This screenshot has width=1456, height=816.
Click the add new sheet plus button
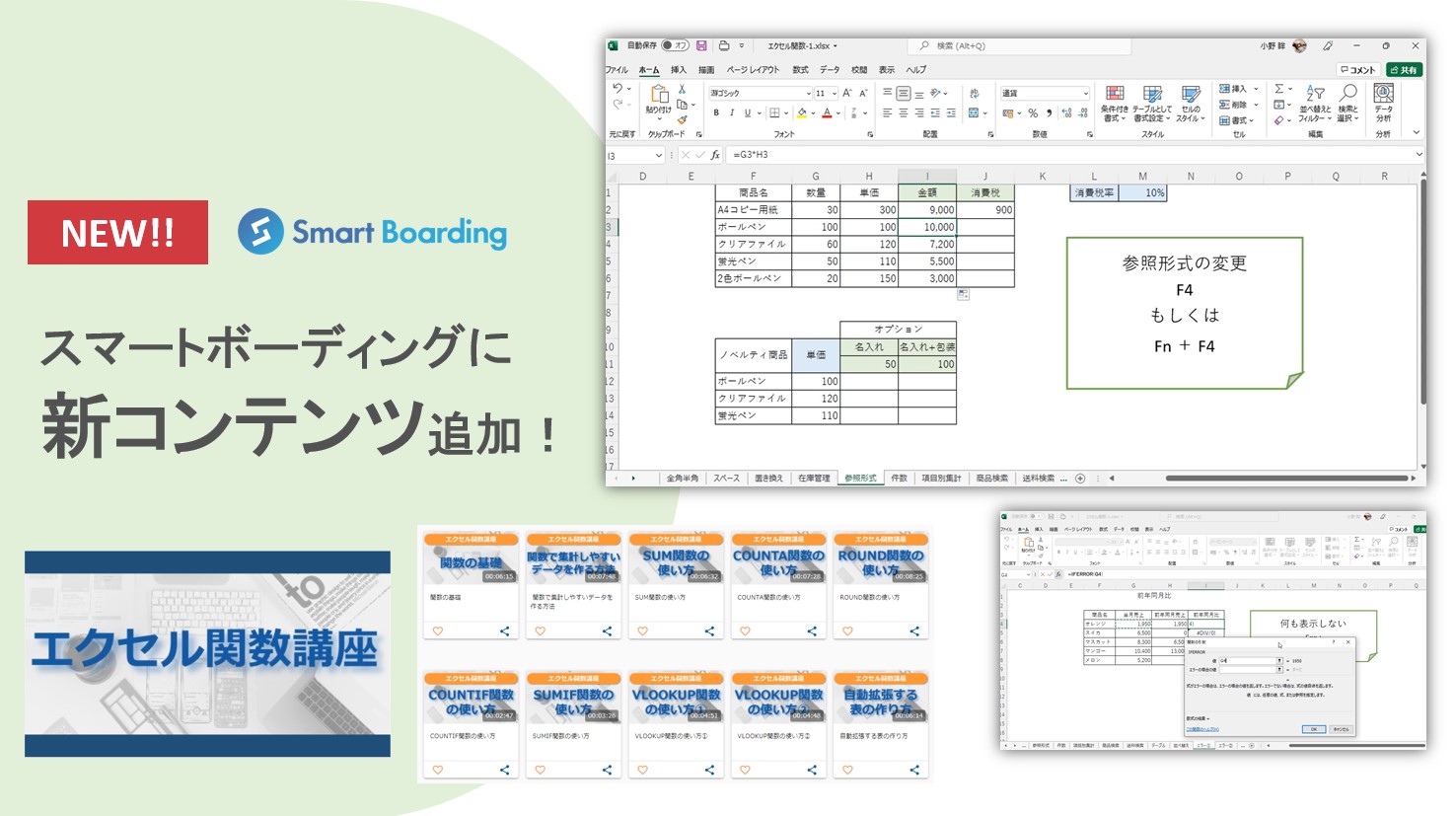(1080, 479)
